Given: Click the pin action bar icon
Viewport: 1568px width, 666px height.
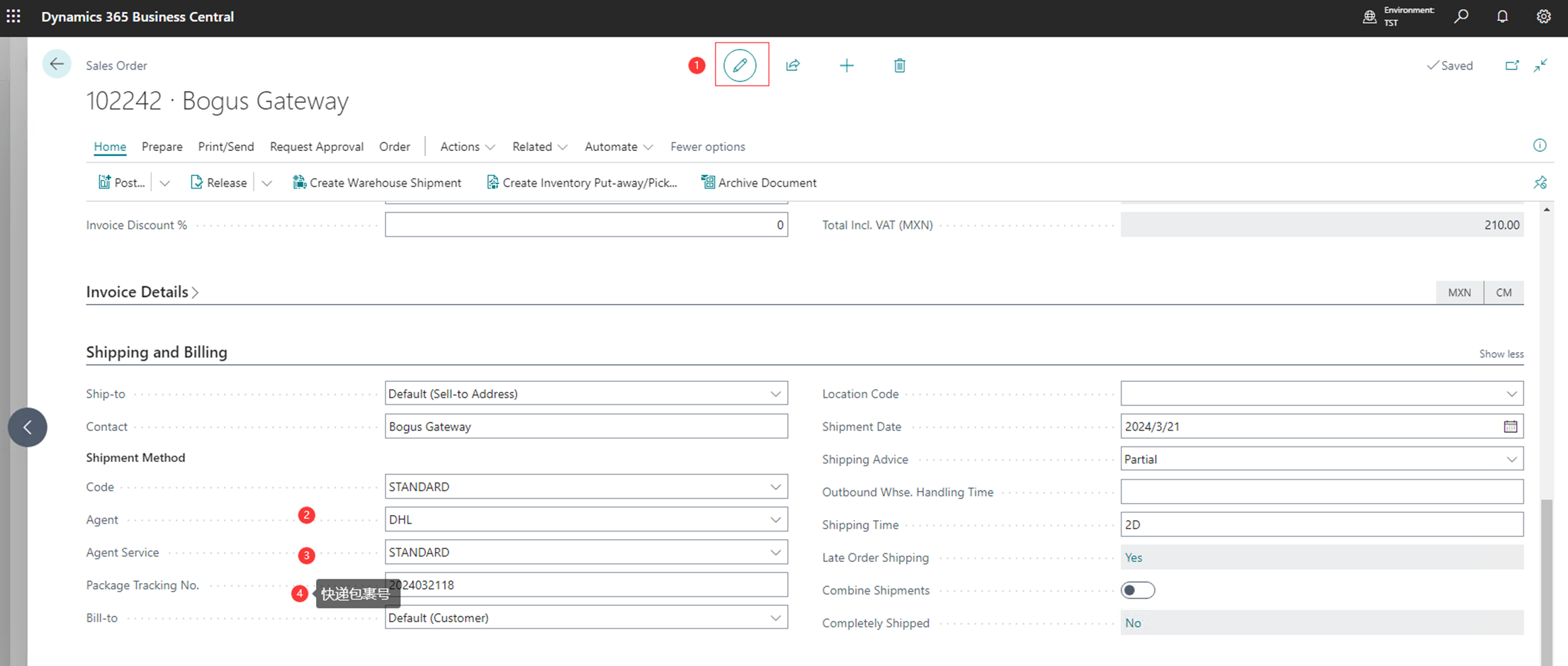Looking at the screenshot, I should pos(1540,183).
